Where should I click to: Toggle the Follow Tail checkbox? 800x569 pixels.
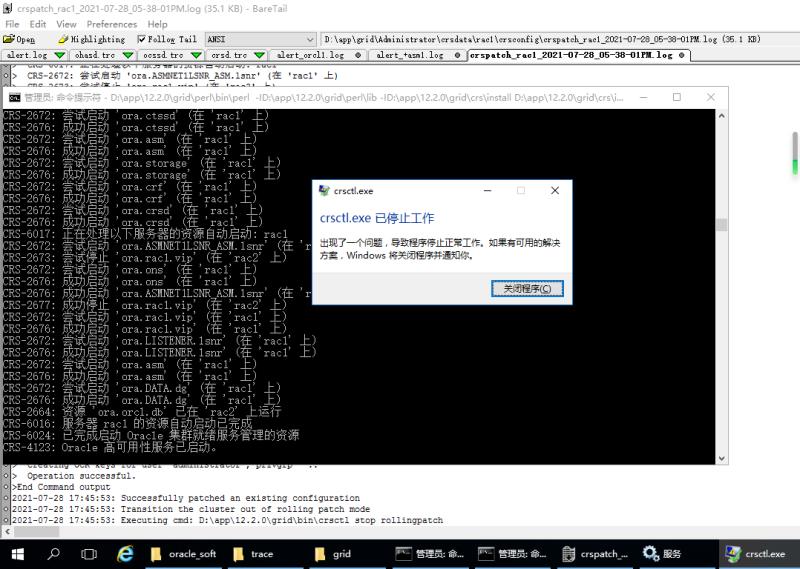click(141, 39)
